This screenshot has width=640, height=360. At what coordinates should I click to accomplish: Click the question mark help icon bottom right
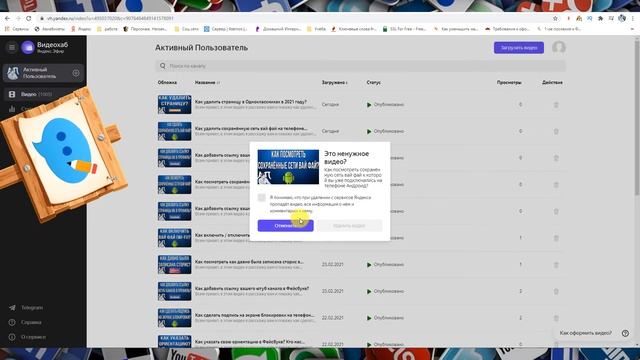pyautogui.click(x=625, y=333)
